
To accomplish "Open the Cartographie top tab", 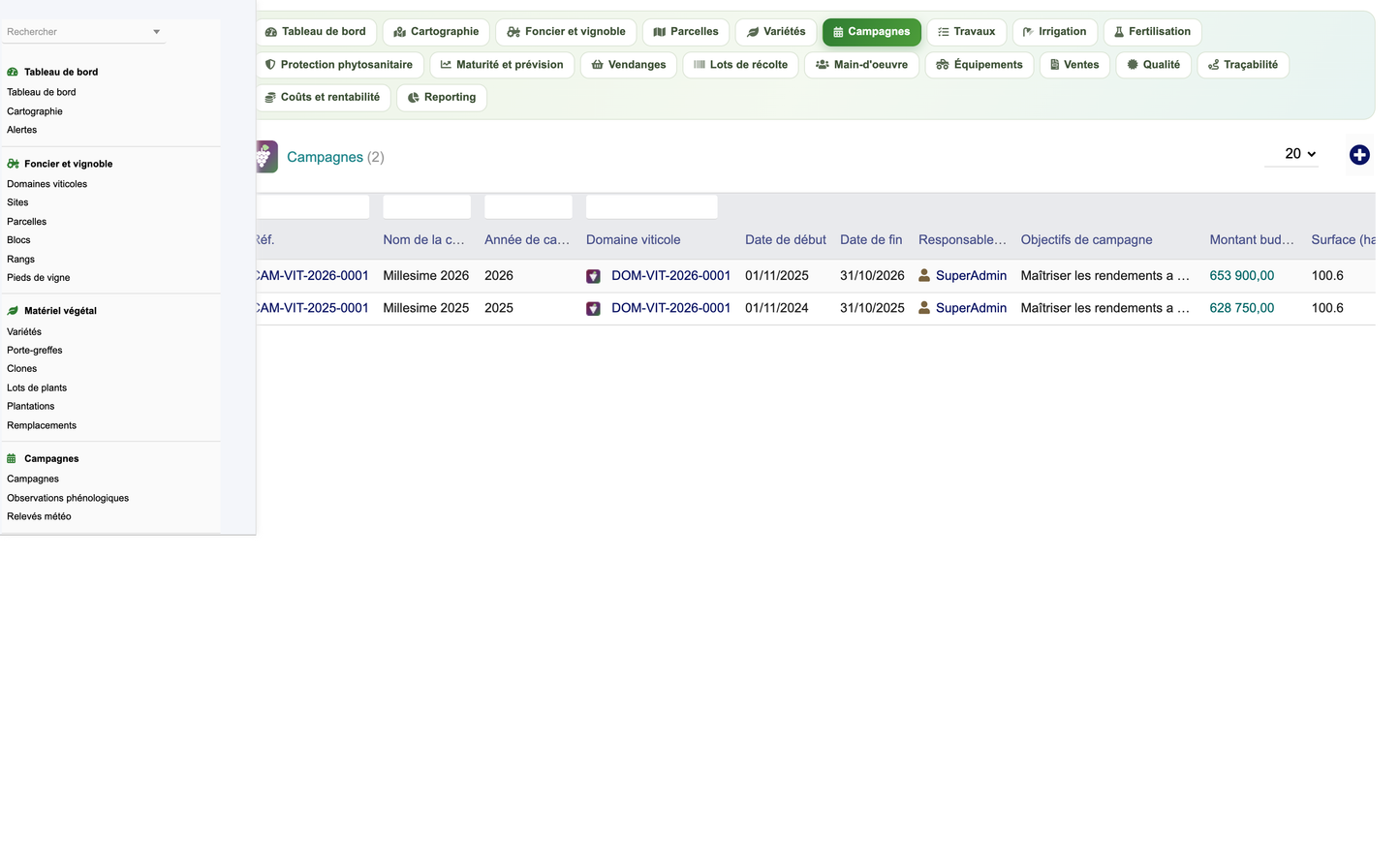I will 436,32.
